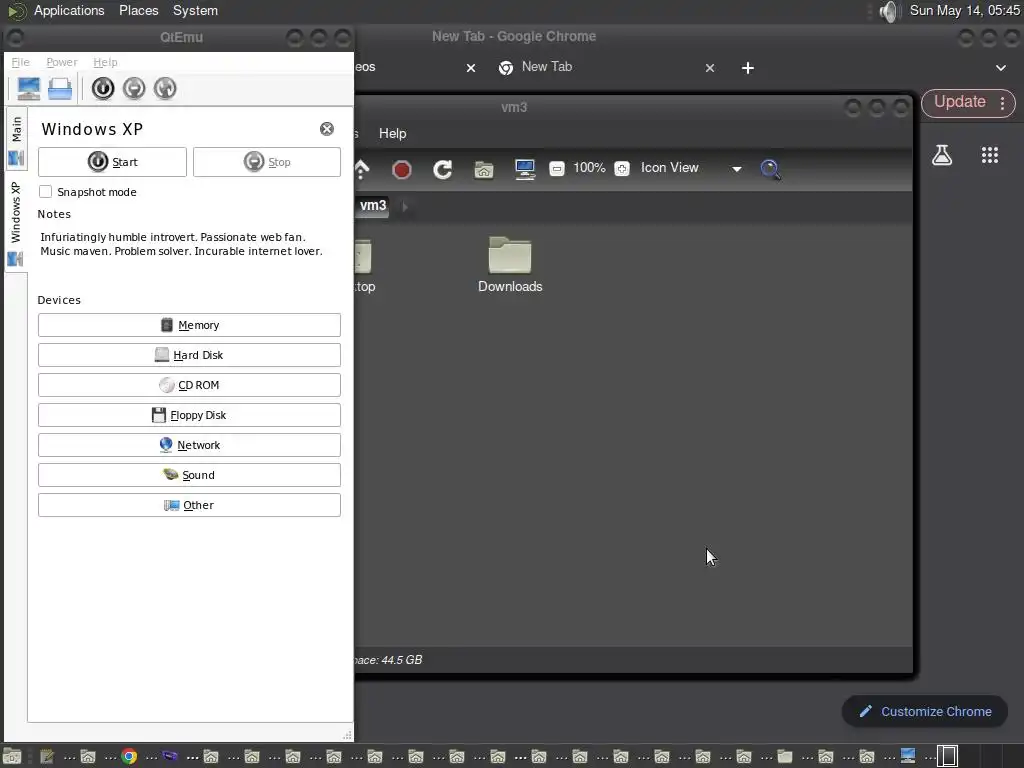Open Chrome three-dot menu beside Update

coord(1002,103)
